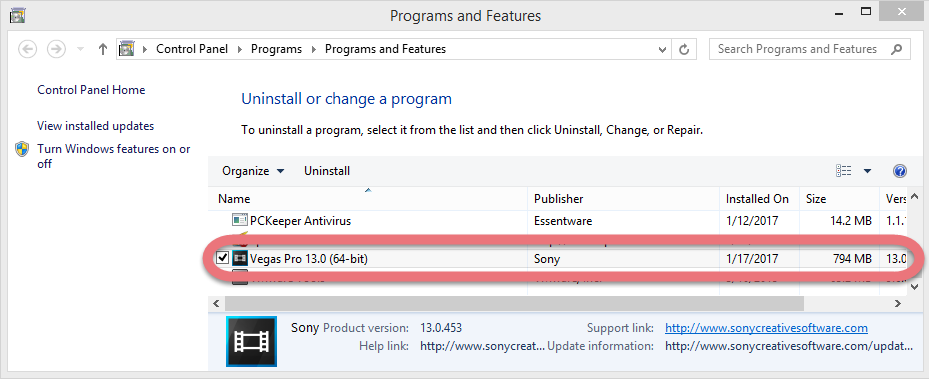
Task: Open the address bar history dropdown
Action: coord(662,49)
